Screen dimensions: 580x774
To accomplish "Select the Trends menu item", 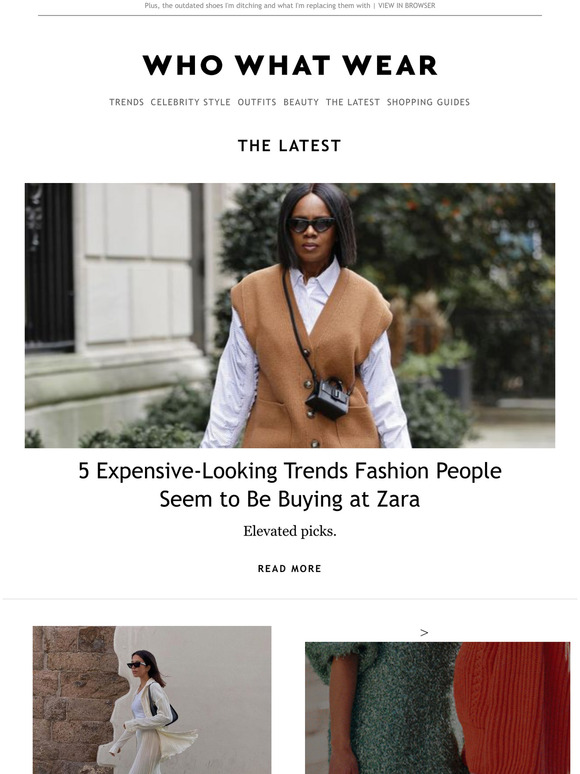I will pyautogui.click(x=126, y=102).
